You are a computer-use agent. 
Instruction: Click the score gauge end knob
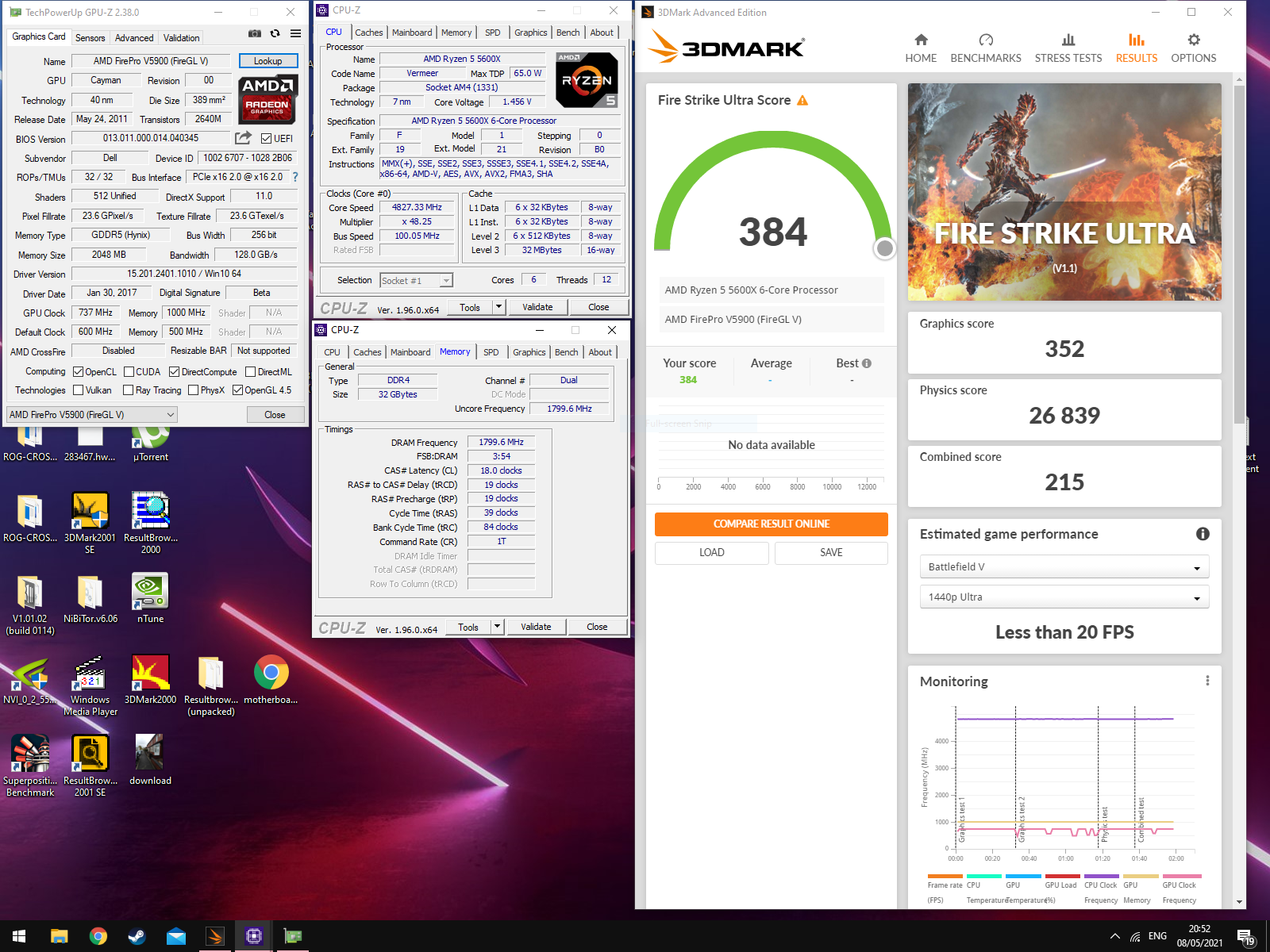(x=884, y=248)
